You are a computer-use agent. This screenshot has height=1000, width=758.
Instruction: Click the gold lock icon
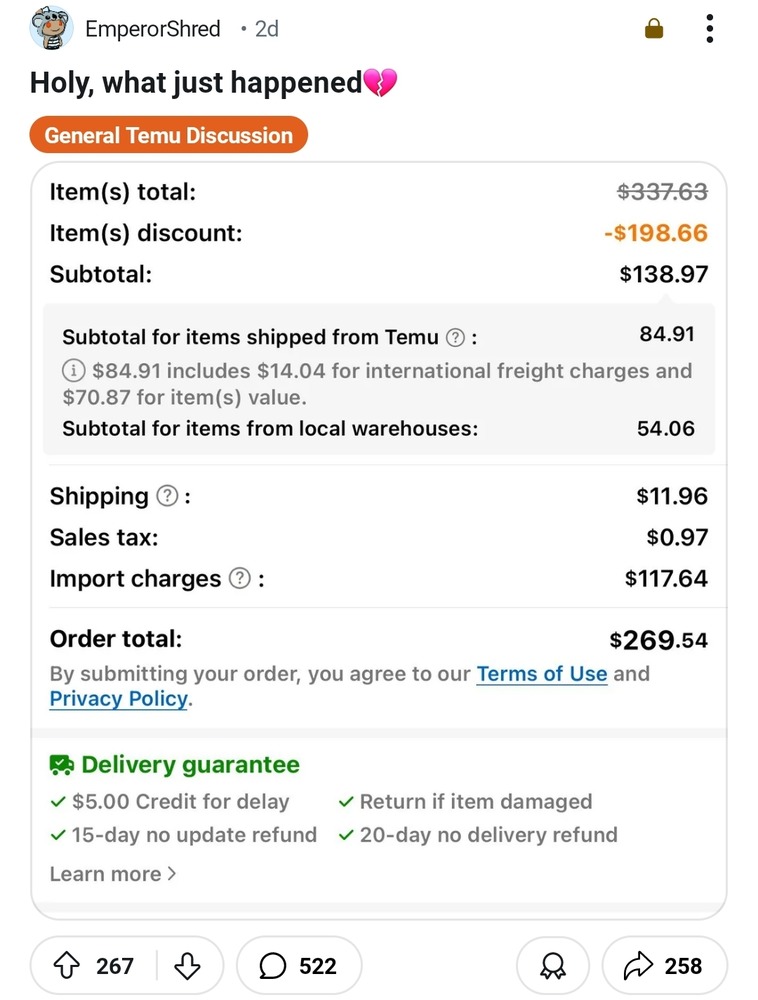[x=654, y=29]
